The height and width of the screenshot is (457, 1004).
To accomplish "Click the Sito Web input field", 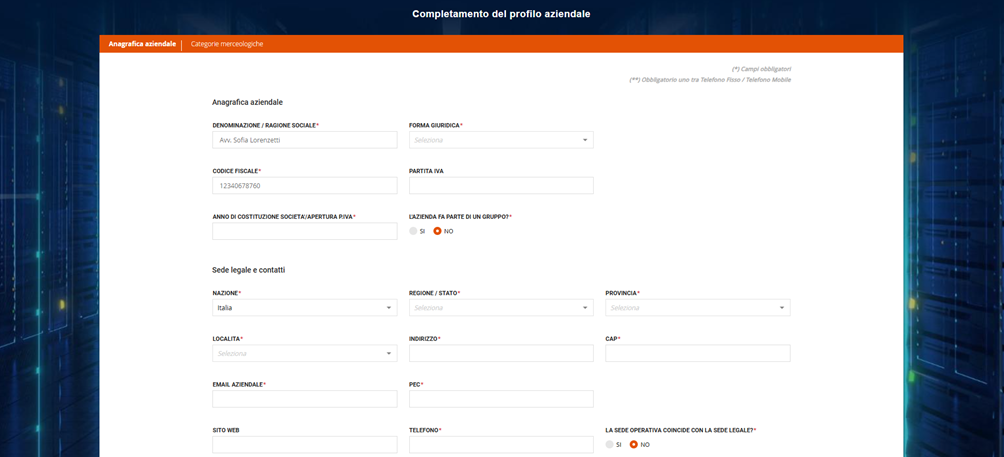I will (x=305, y=445).
